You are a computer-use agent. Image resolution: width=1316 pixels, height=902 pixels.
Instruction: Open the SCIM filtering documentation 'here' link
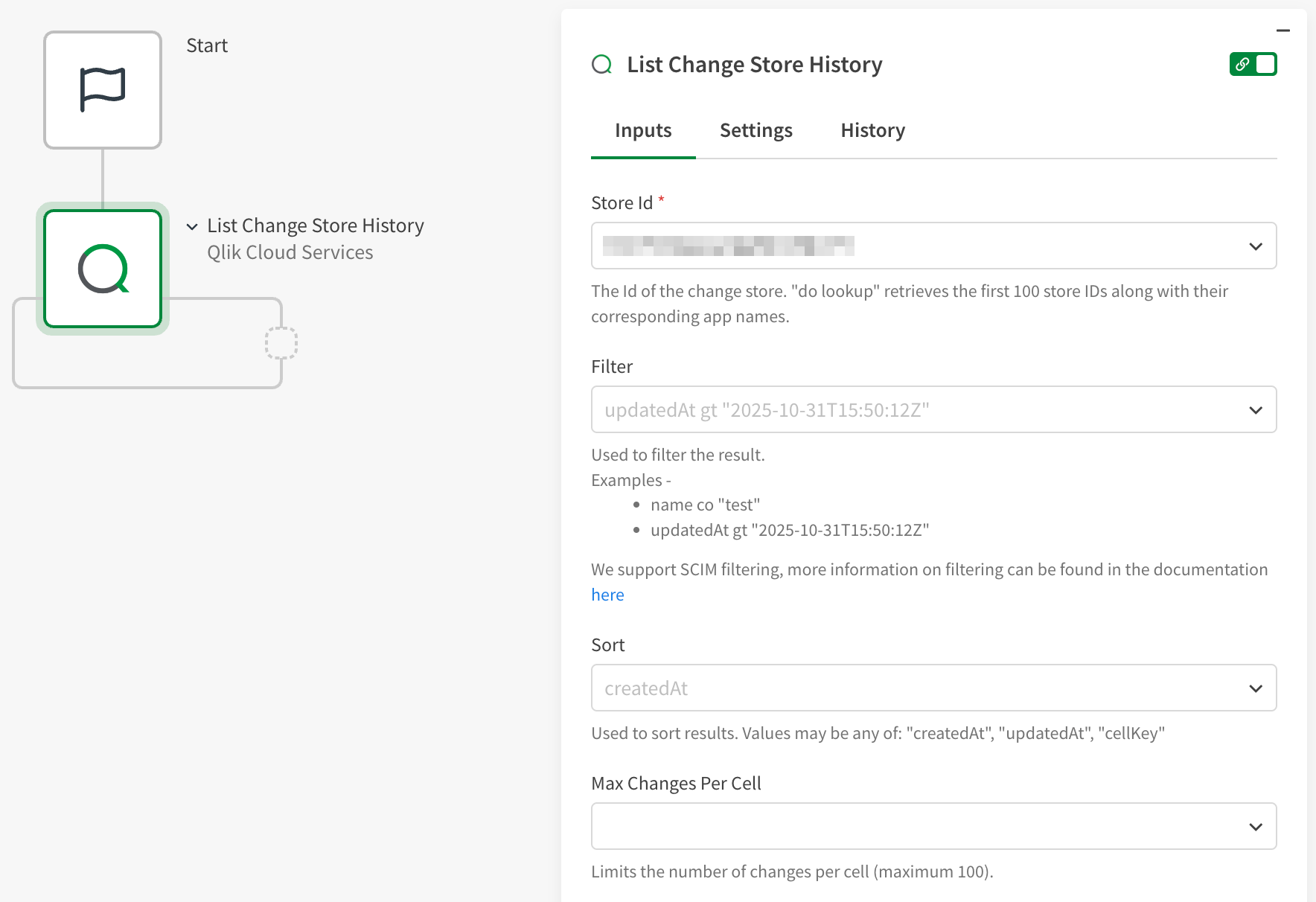[x=607, y=595]
